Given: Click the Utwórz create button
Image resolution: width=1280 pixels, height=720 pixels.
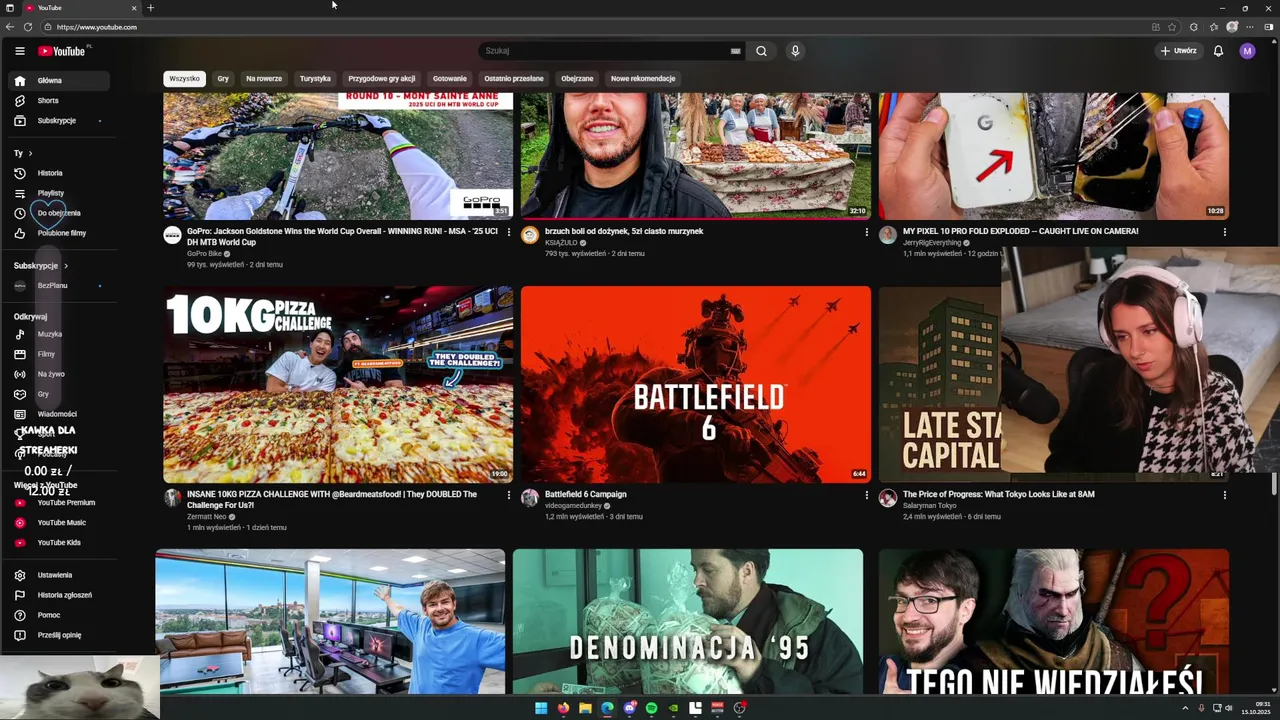Looking at the screenshot, I should click(1178, 51).
